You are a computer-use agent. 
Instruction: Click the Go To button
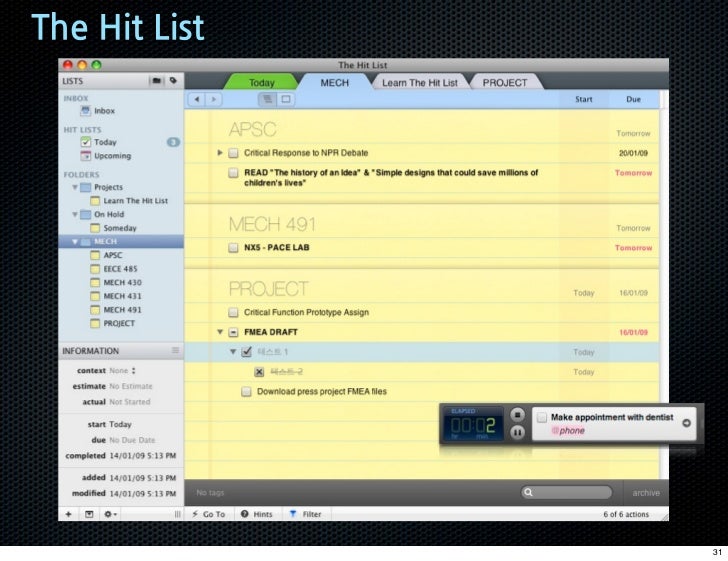tap(208, 514)
